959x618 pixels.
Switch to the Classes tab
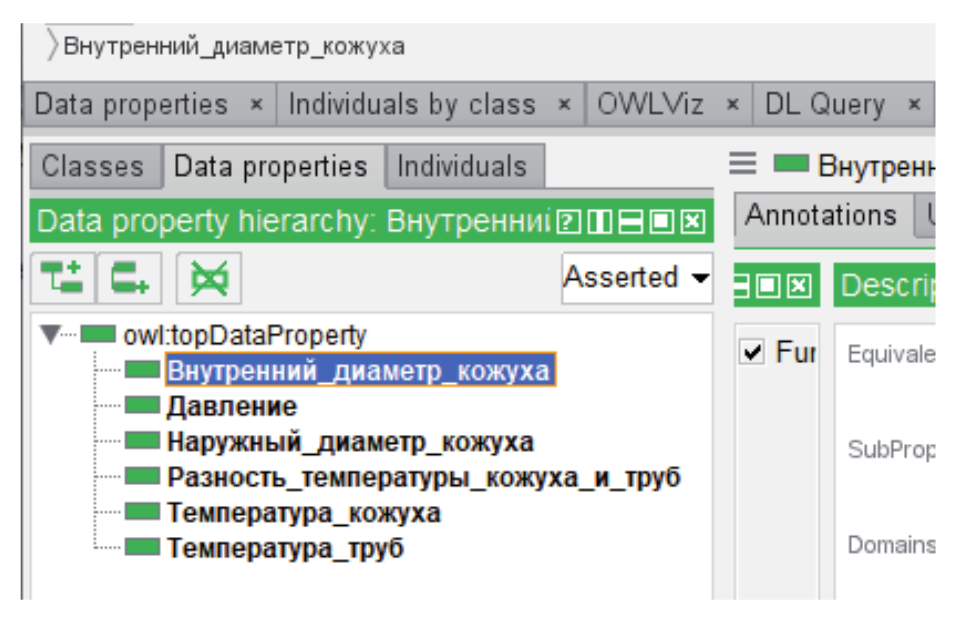[x=92, y=166]
